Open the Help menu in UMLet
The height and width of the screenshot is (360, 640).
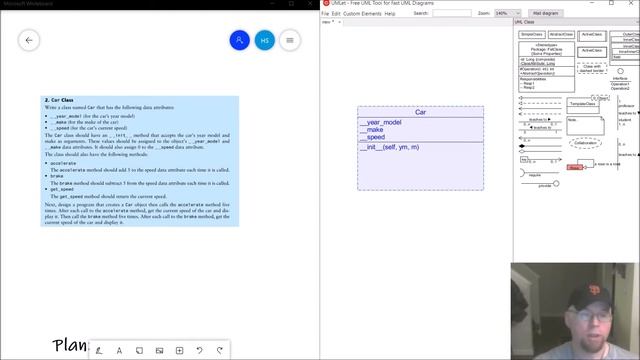390,13
